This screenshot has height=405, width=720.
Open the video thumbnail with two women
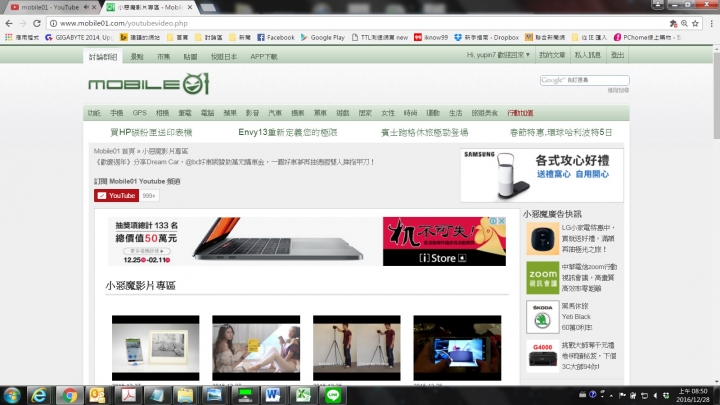[256, 348]
